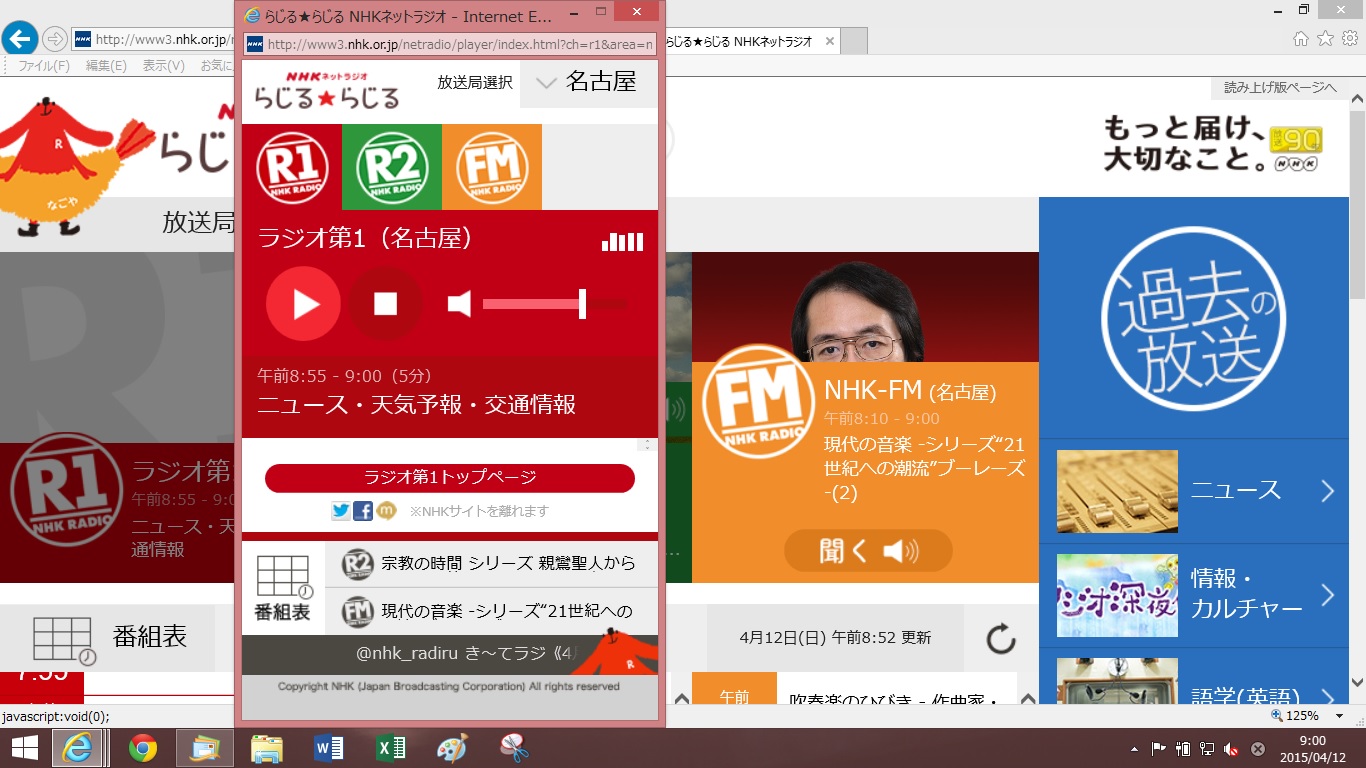The image size is (1366, 768).
Task: Open IE home page icon
Action: tap(1300, 39)
